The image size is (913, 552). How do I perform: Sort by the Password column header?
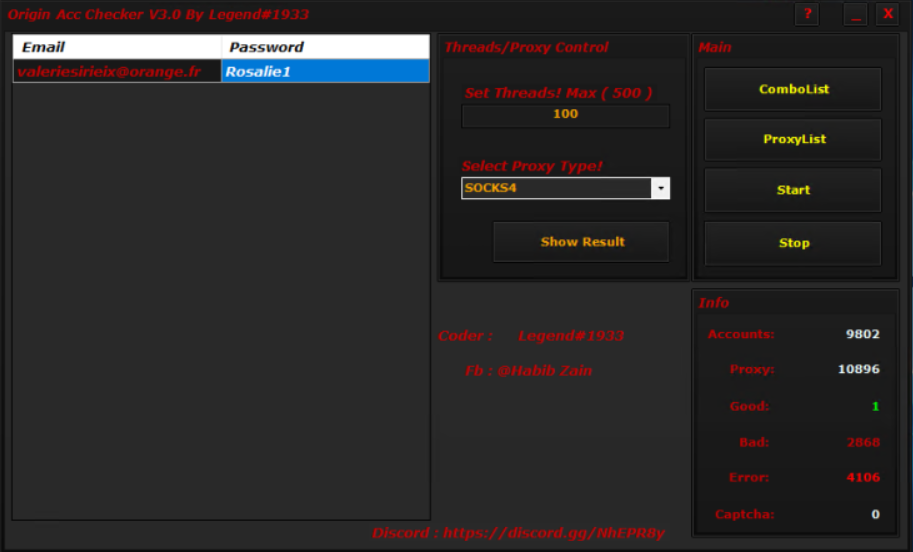[325, 47]
